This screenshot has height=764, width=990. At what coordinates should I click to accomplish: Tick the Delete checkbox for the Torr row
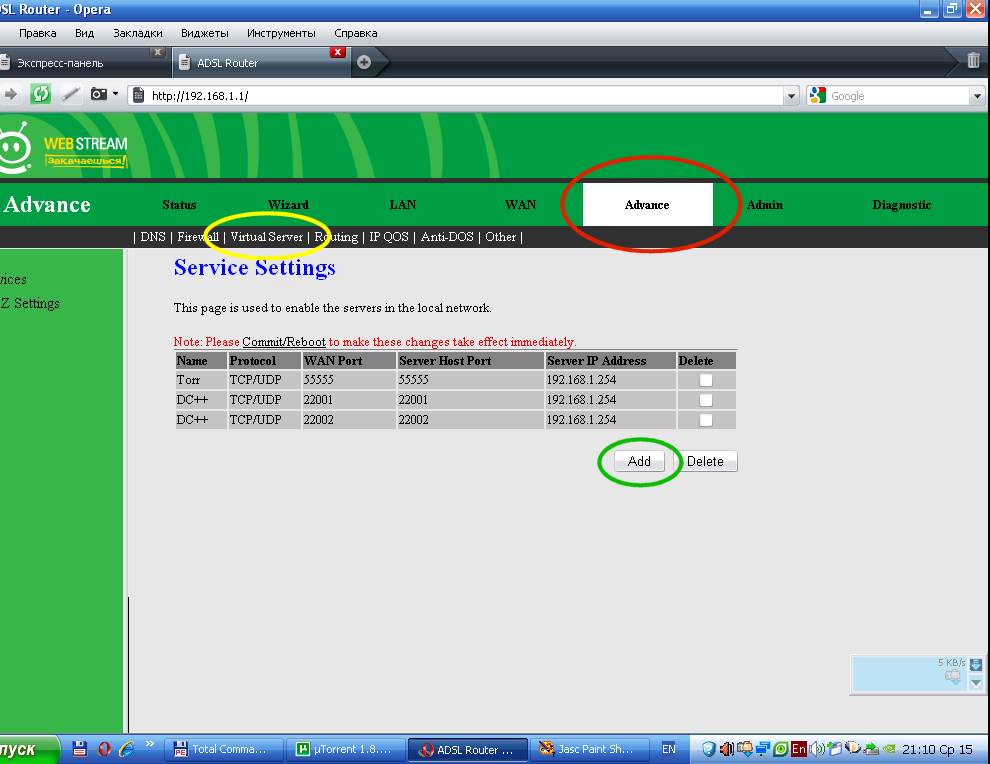[706, 380]
